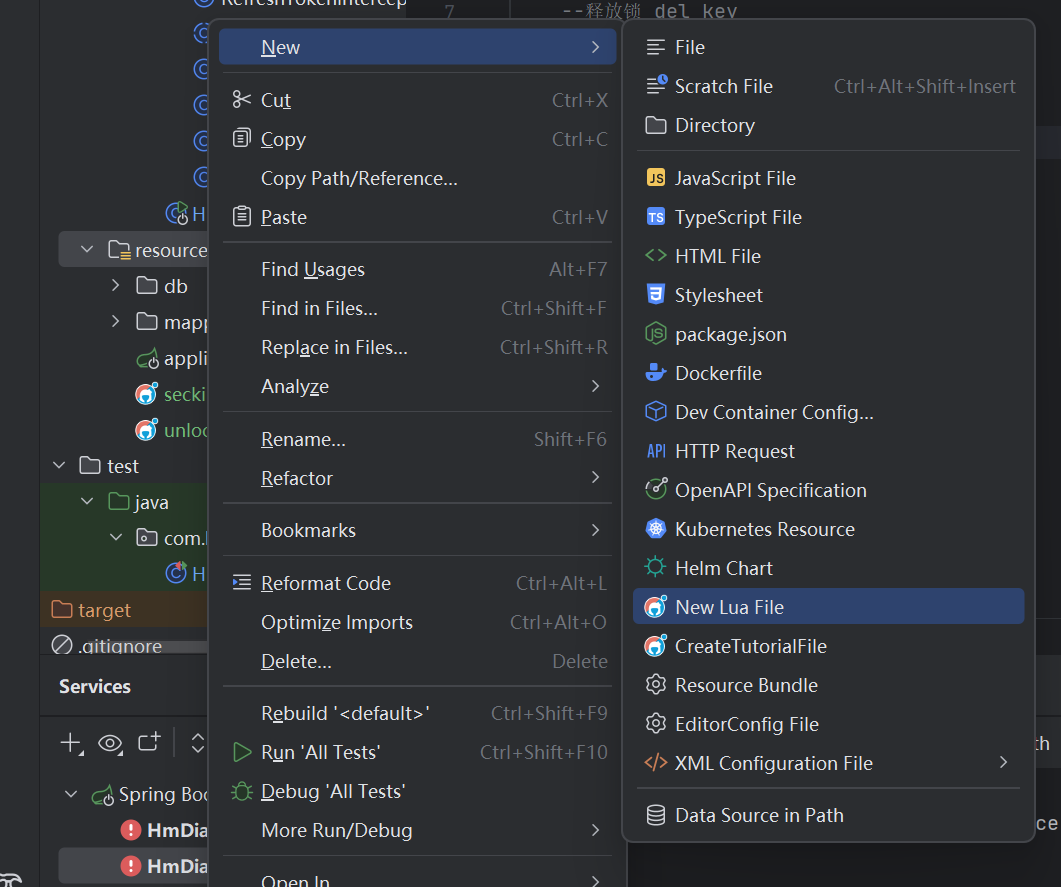The width and height of the screenshot is (1061, 887).
Task: Select the seckill Lua file in resources
Action: click(184, 394)
